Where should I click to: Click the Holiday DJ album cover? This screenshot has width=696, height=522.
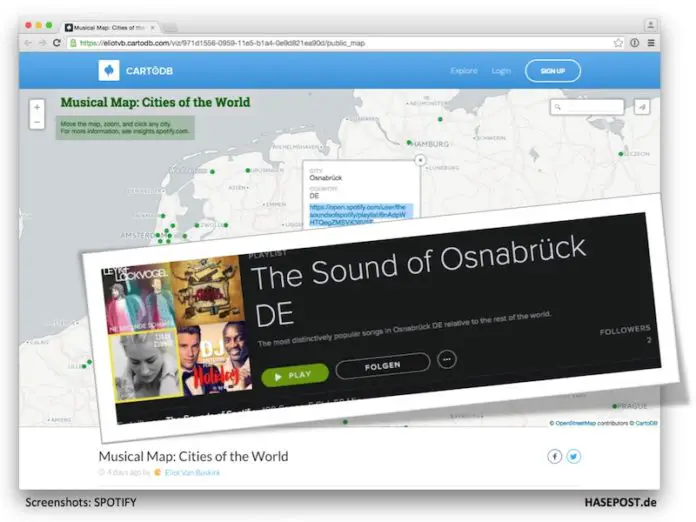214,358
